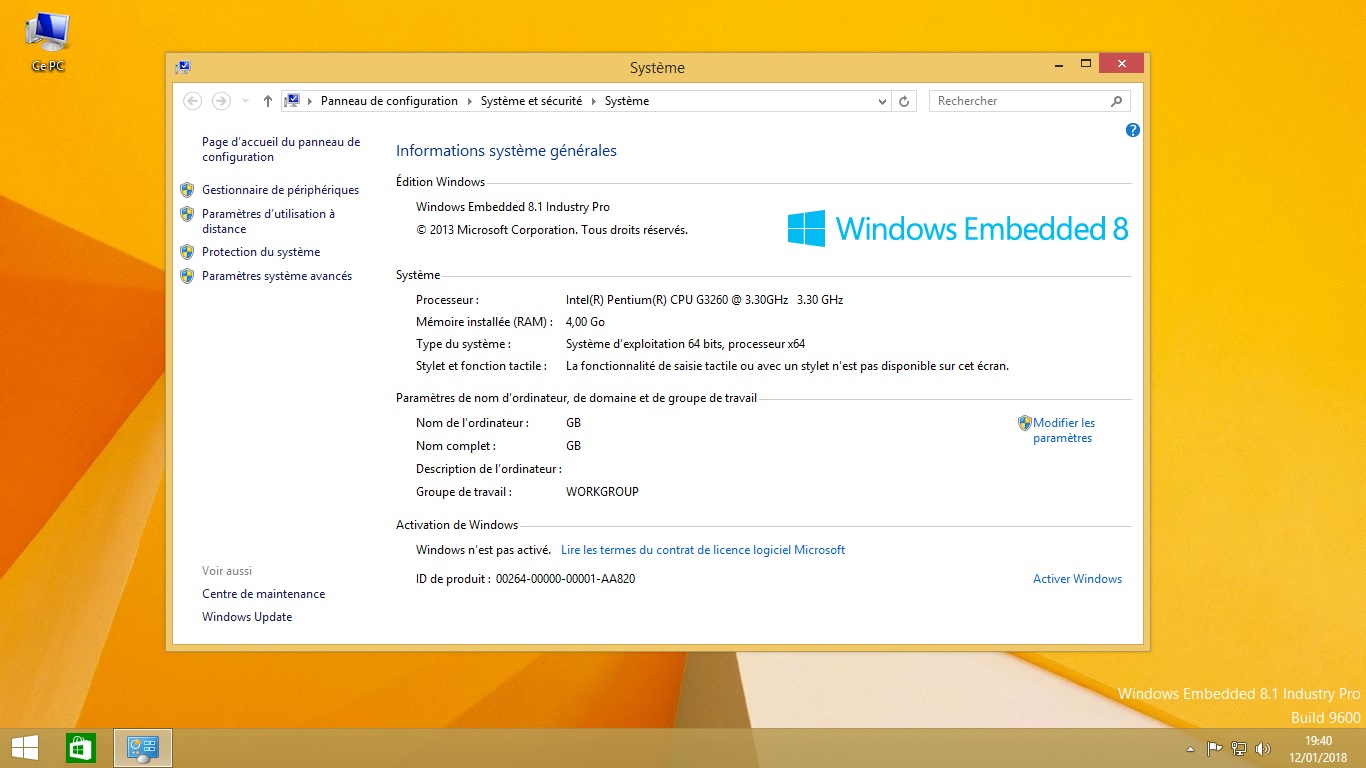This screenshot has width=1366, height=768.
Task: Click the address bar computer icon
Action: (x=293, y=100)
